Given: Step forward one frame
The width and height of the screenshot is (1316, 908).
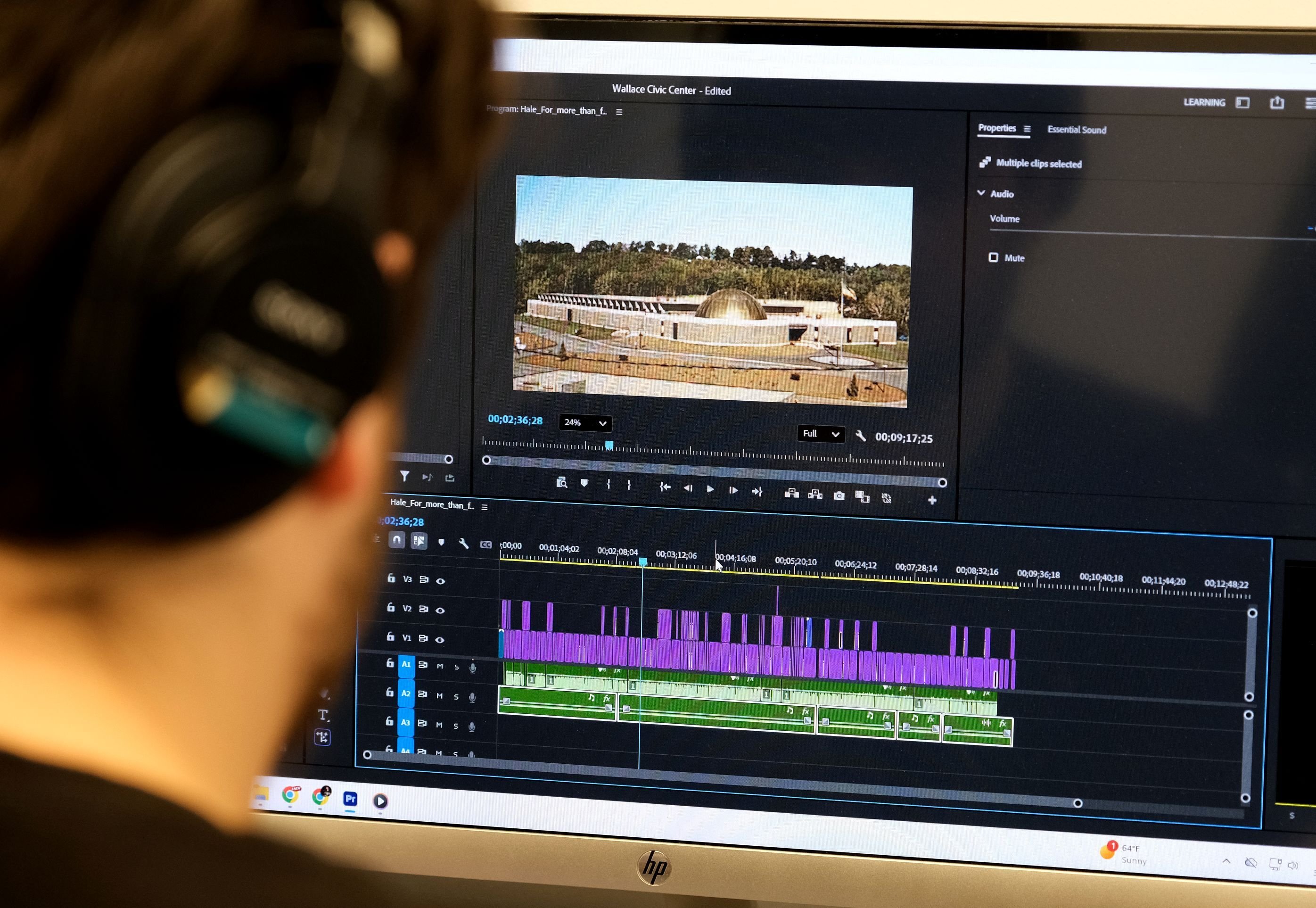Looking at the screenshot, I should coord(733,490).
